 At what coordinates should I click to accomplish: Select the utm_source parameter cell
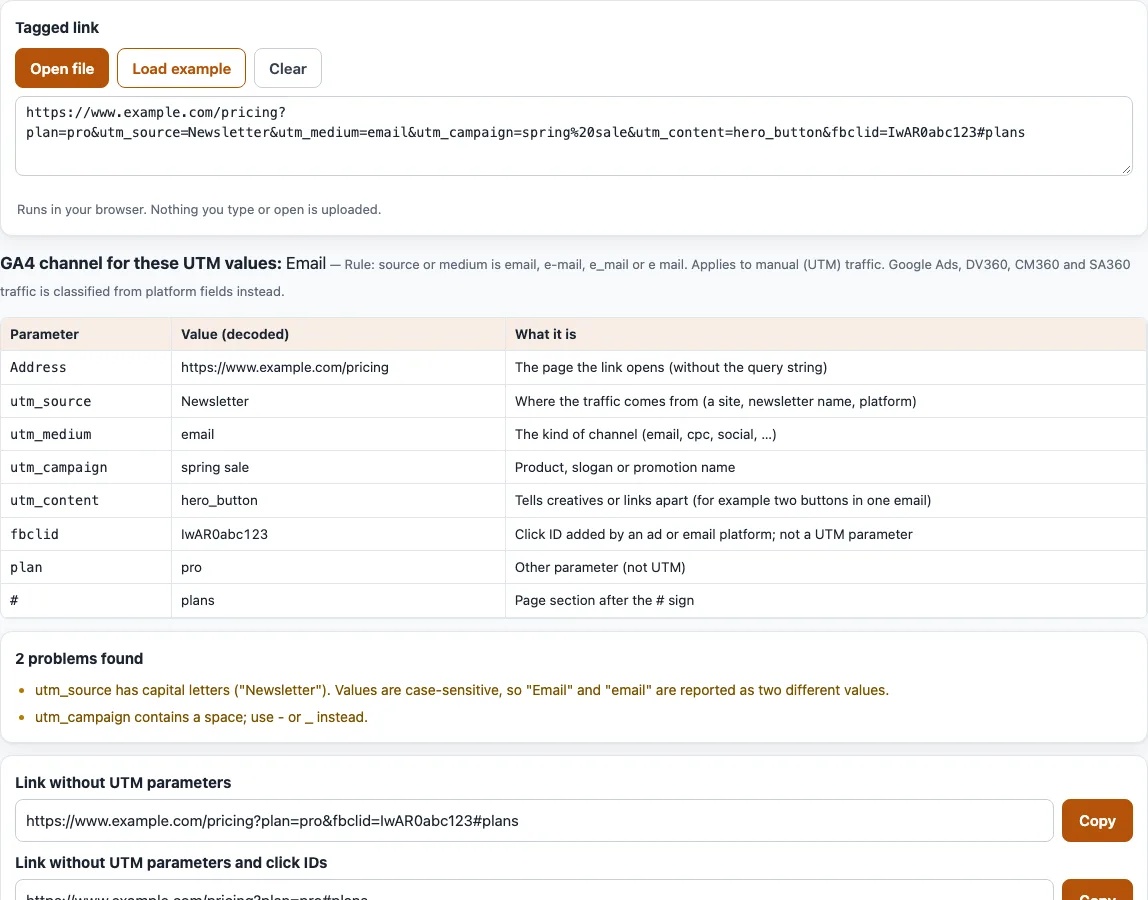[86, 401]
